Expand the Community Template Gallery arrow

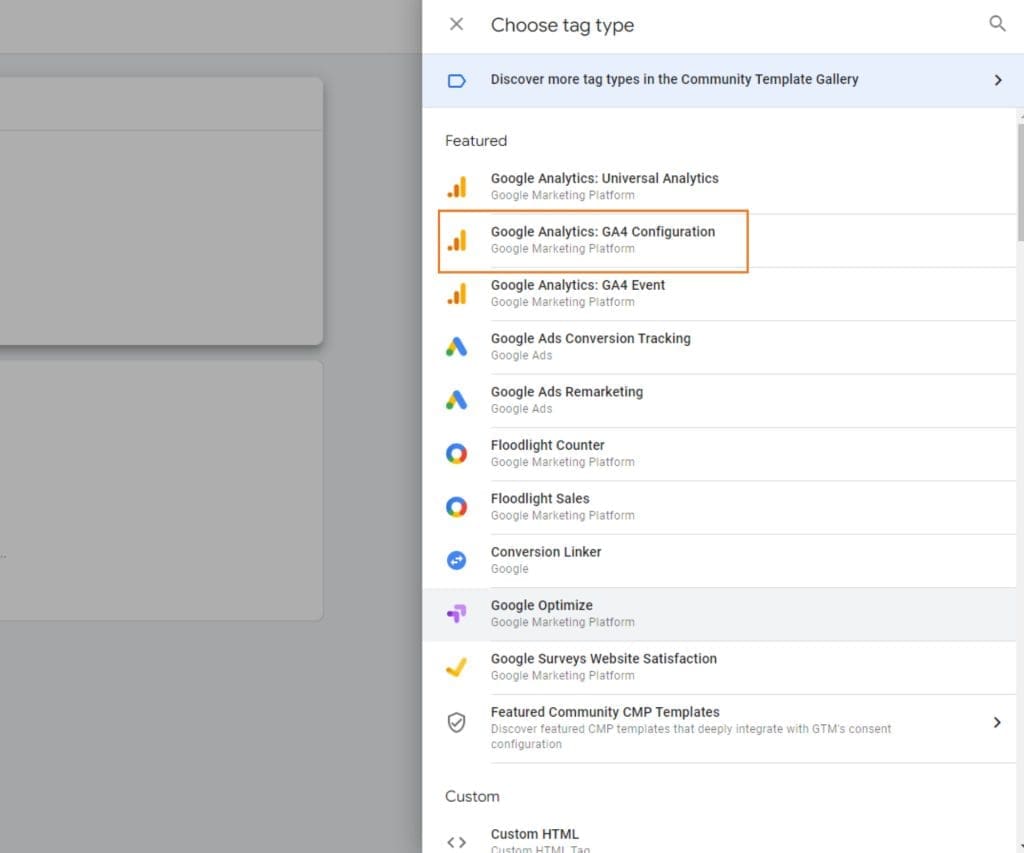coord(997,79)
